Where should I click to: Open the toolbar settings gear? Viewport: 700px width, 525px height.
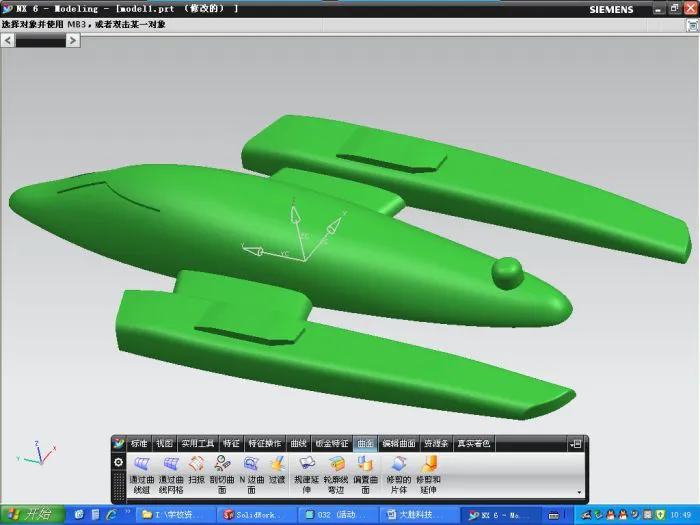pos(119,462)
